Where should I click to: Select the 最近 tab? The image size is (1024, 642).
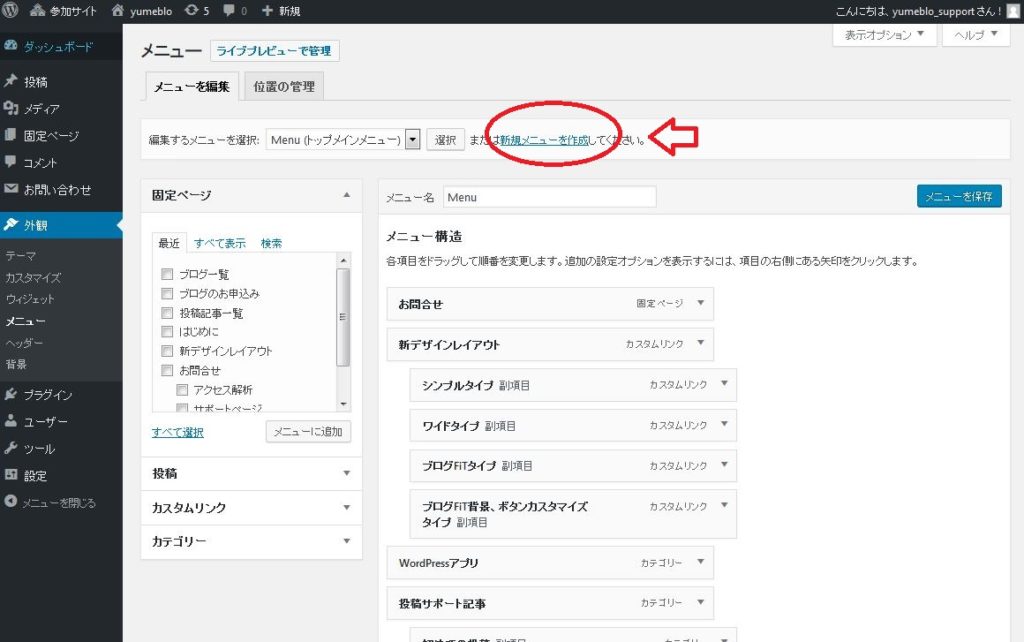169,243
